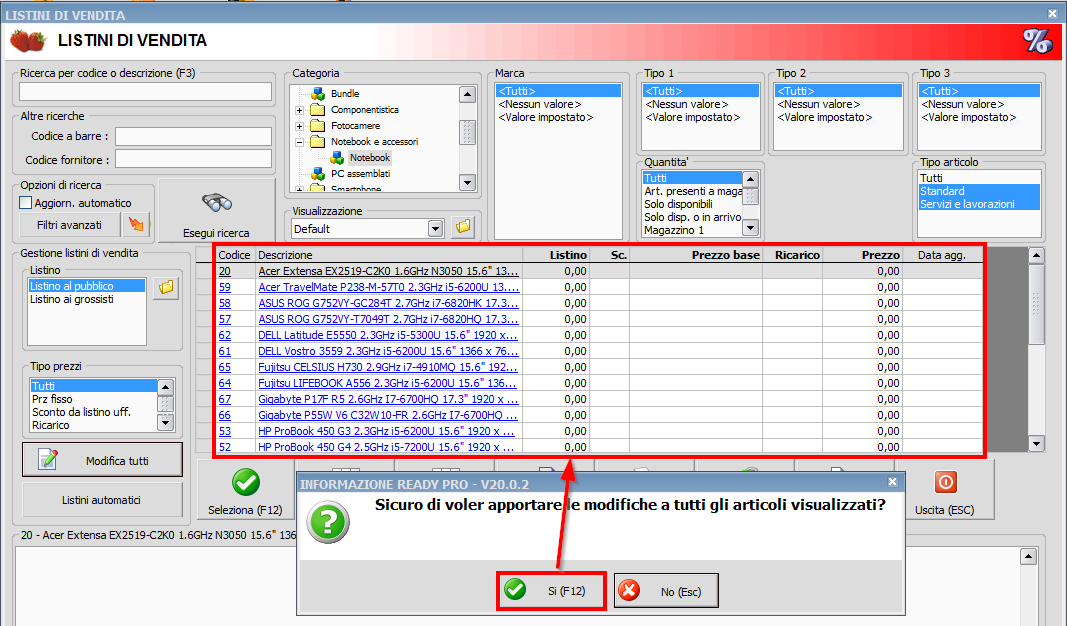Select Servizi e lavorazioni article type
This screenshot has width=1067, height=626.
979,204
